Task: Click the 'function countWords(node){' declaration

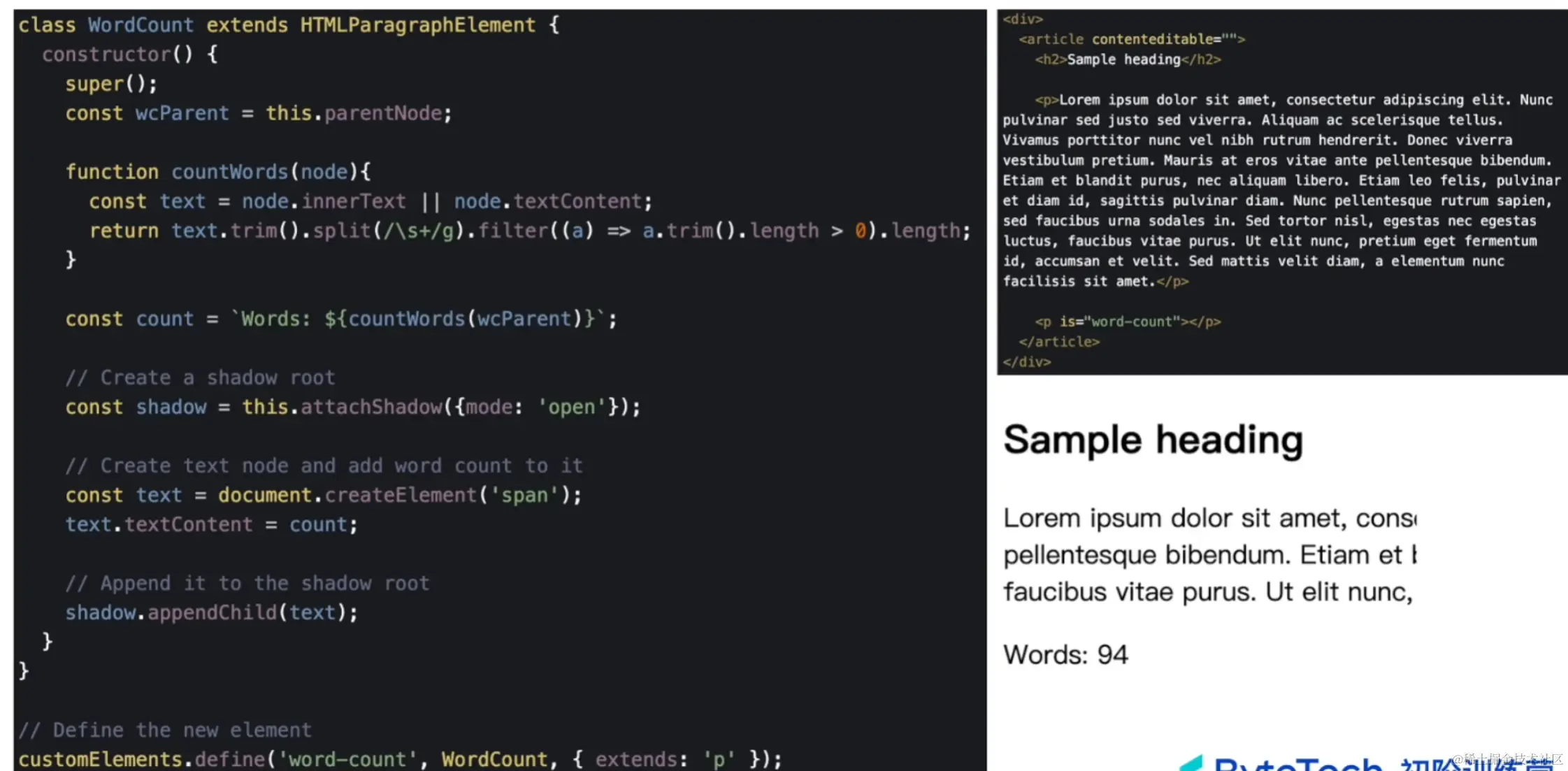Action: pyautogui.click(x=218, y=172)
